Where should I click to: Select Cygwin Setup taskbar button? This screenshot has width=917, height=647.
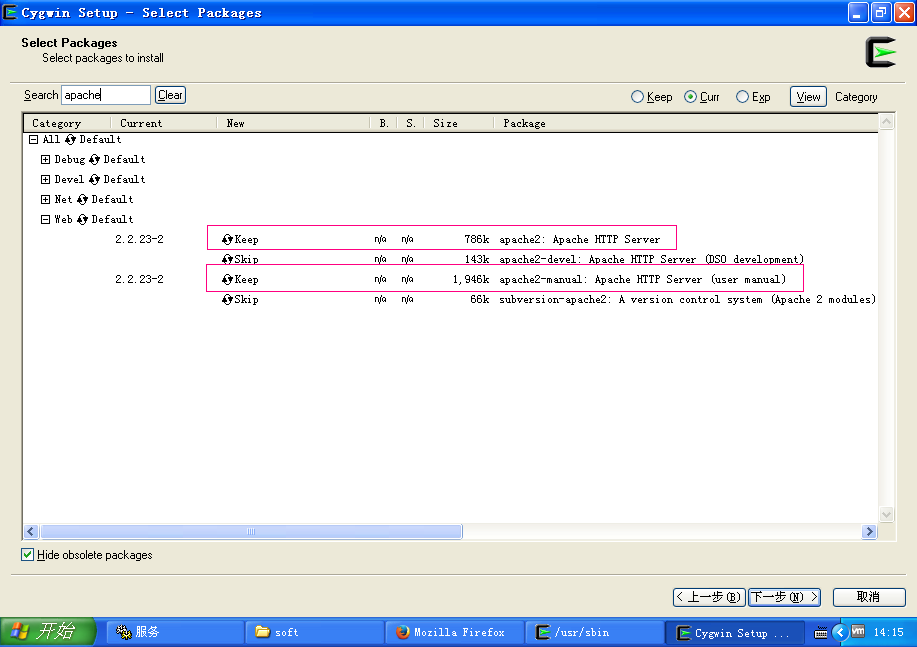(x=735, y=632)
